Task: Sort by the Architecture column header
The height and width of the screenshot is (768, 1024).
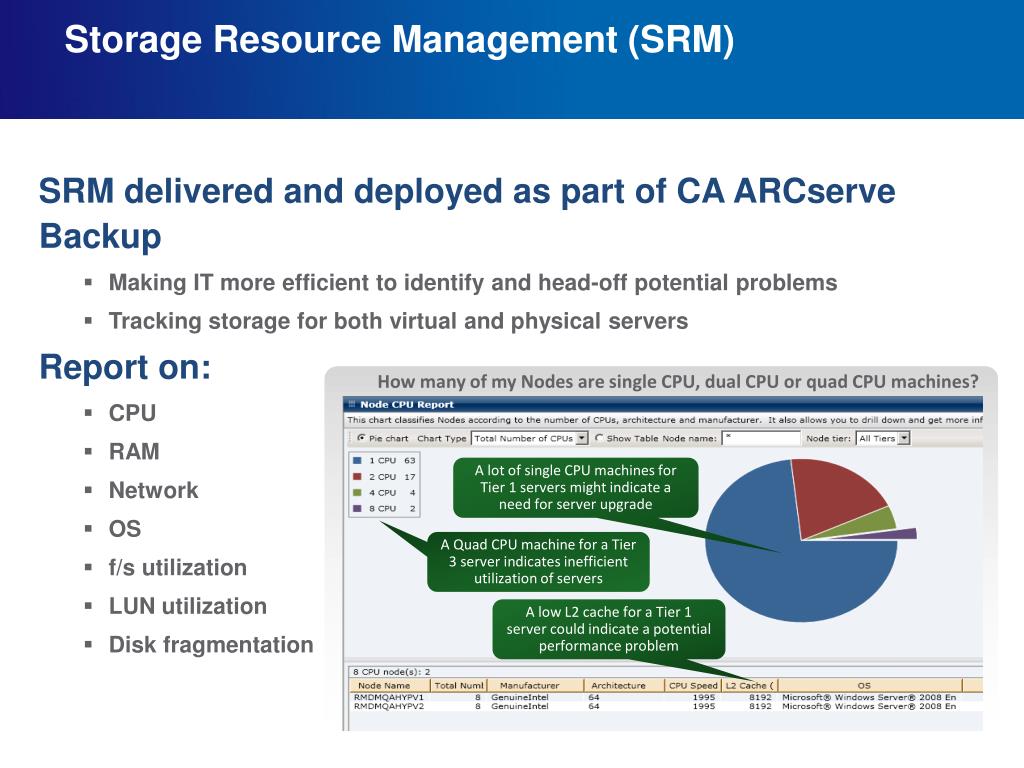Action: pyautogui.click(x=623, y=686)
